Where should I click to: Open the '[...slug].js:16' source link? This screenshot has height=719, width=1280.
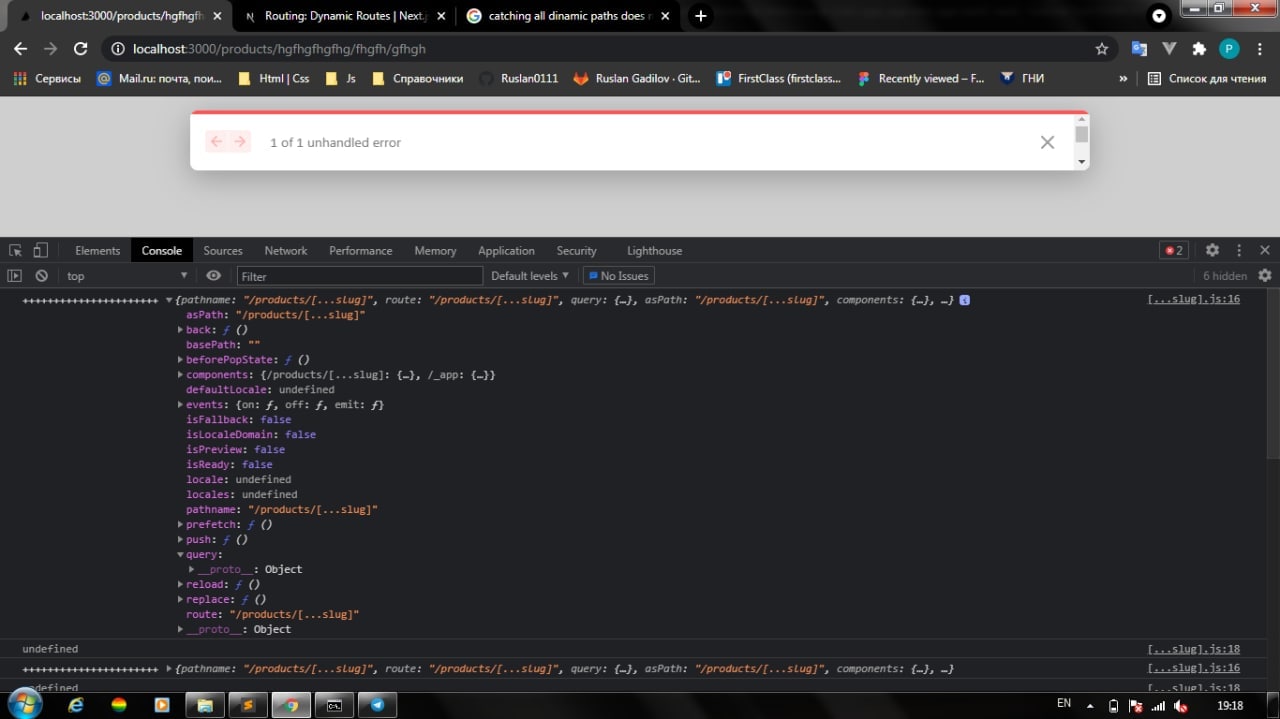1193,299
